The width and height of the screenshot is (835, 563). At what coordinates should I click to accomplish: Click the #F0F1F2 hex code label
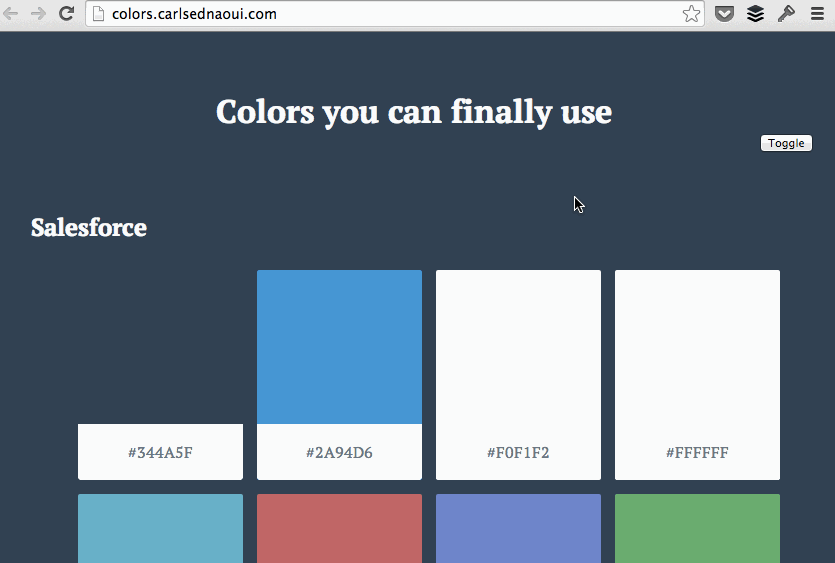518,452
